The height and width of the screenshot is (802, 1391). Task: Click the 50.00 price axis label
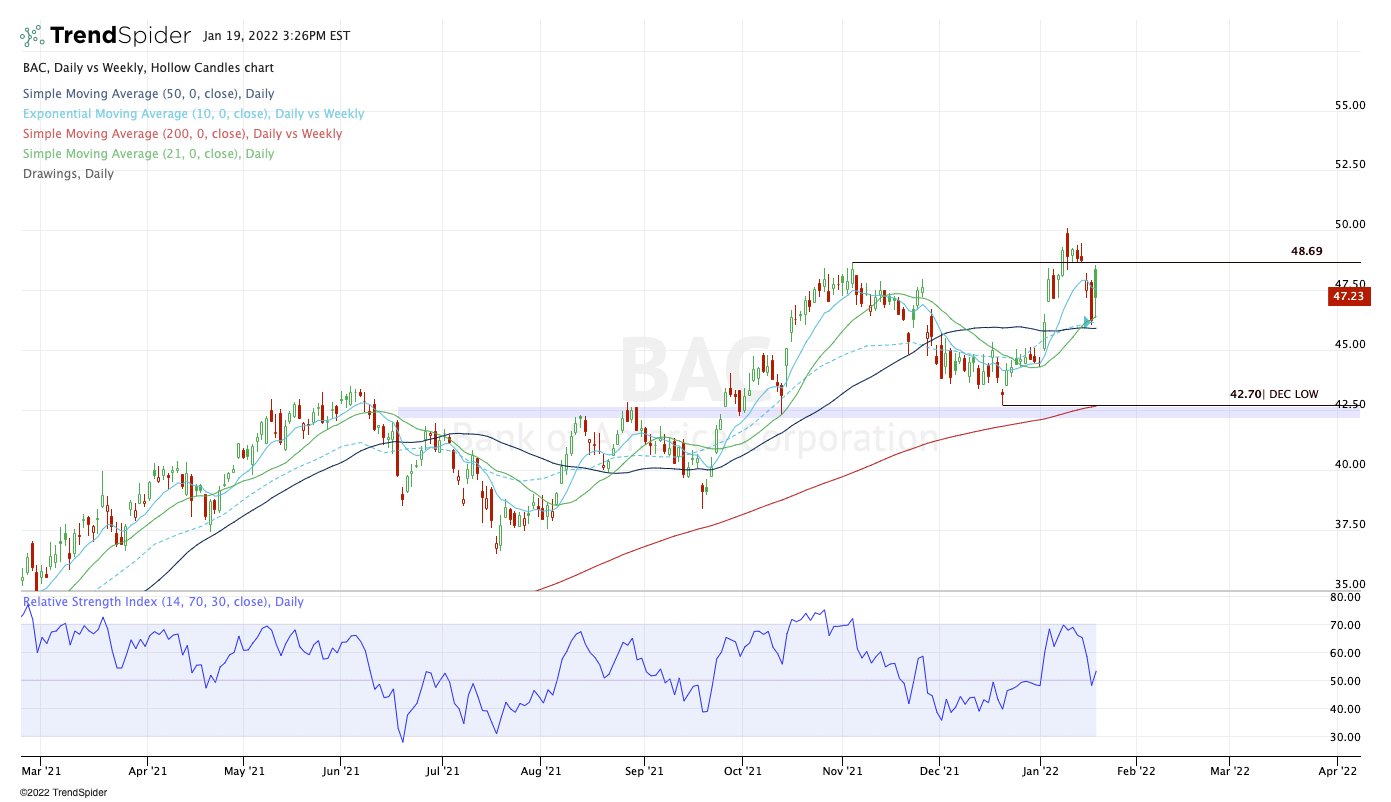click(x=1350, y=224)
